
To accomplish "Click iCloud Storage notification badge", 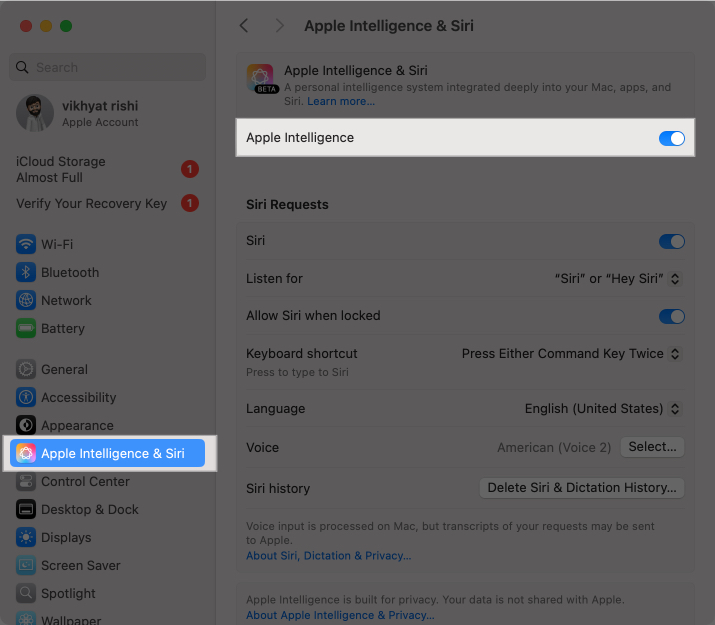I will point(190,169).
